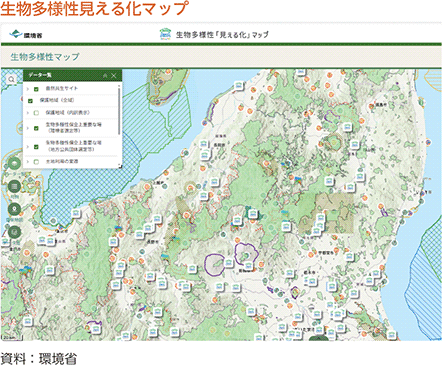442x365 pixels.
Task: Expand the 自然共生サイト layer group arrow
Action: point(28,89)
